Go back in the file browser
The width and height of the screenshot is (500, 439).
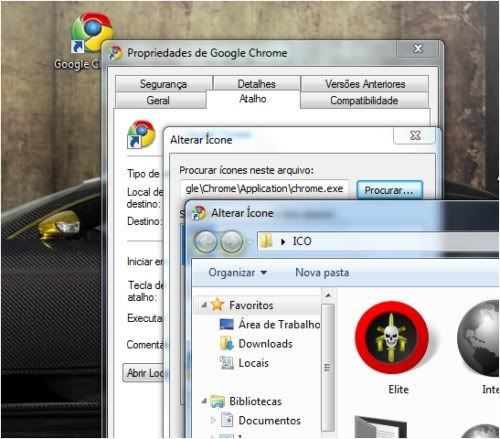click(x=205, y=241)
